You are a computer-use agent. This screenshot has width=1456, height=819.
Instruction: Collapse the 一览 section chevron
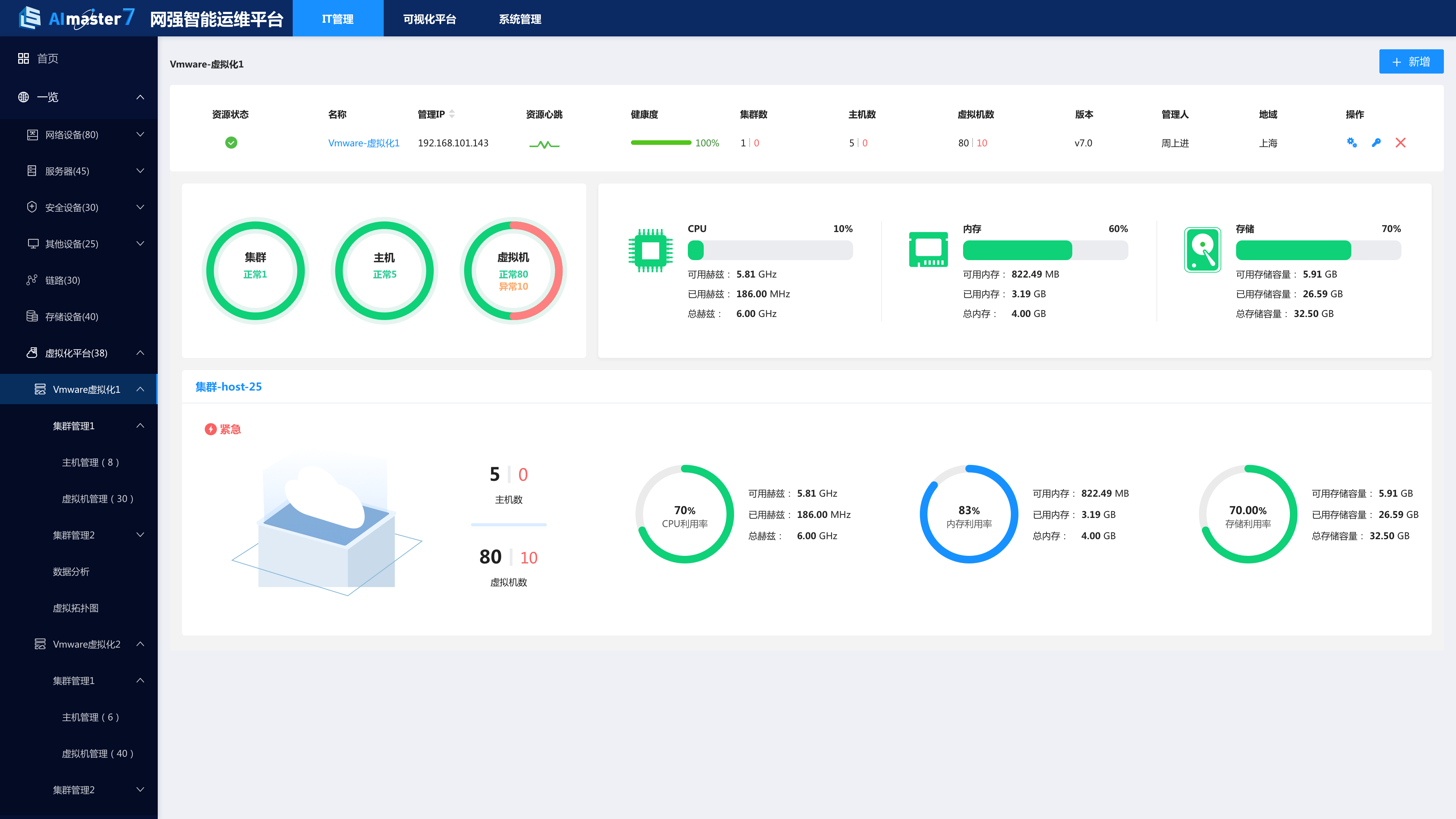[x=140, y=97]
